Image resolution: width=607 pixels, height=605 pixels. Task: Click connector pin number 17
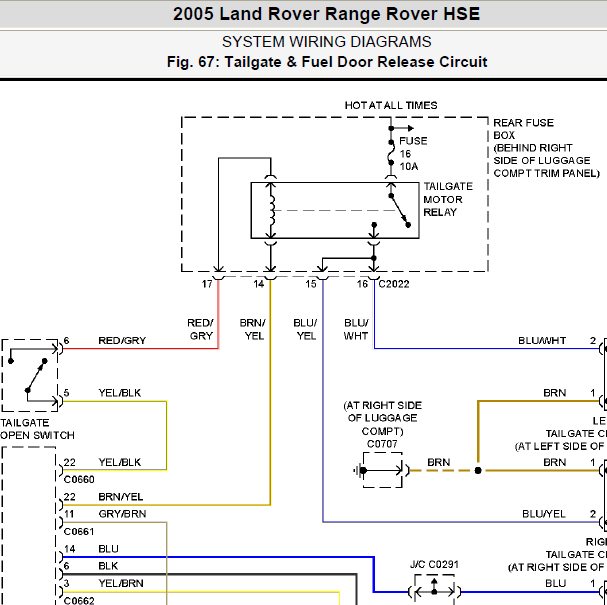pos(207,284)
